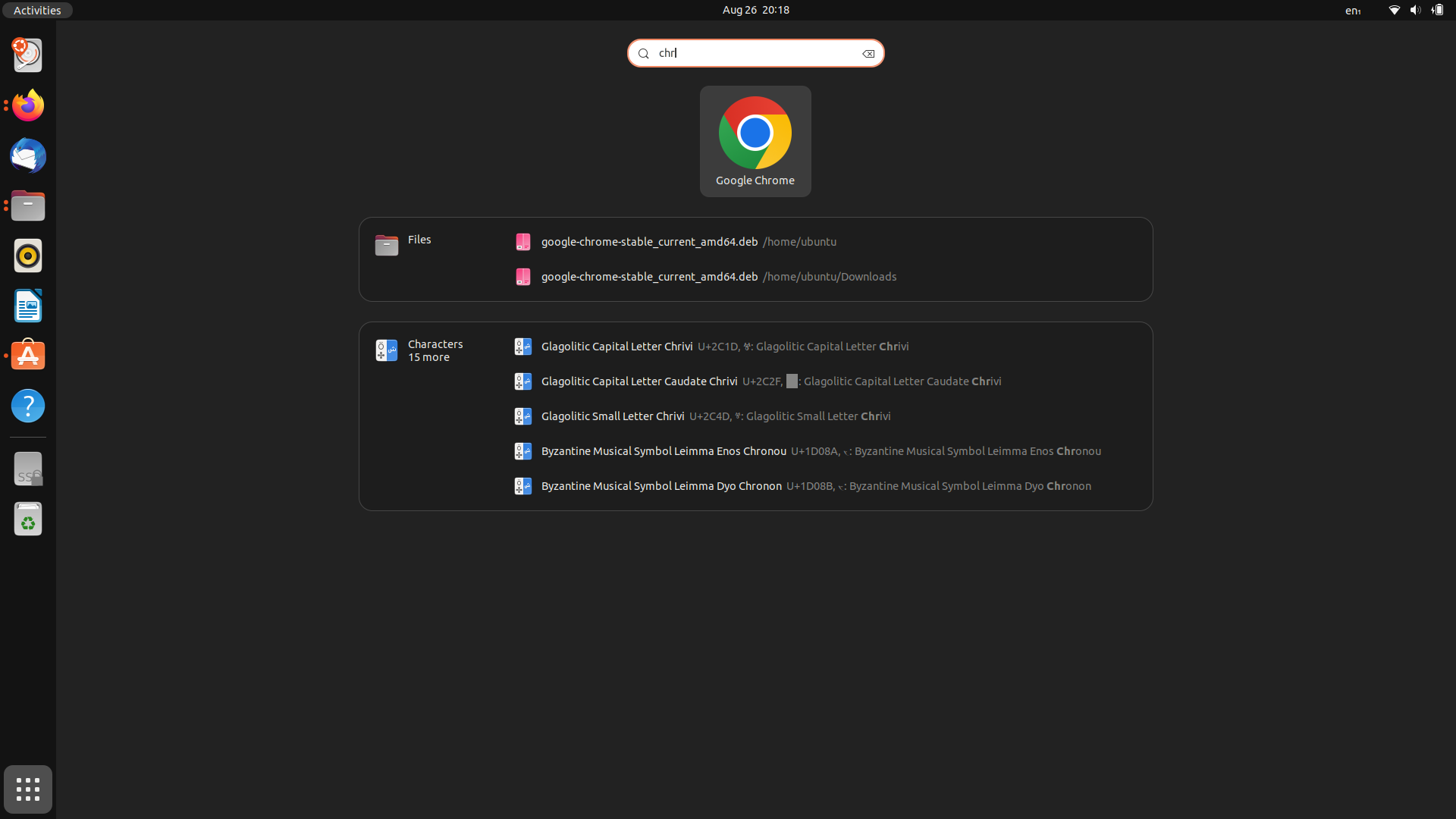Copy Glagolitic Capital Letter Chrivi character
This screenshot has width=1456, height=819.
825,347
